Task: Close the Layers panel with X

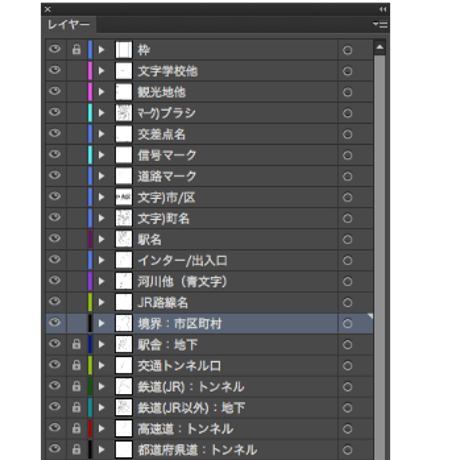Action: click(48, 9)
